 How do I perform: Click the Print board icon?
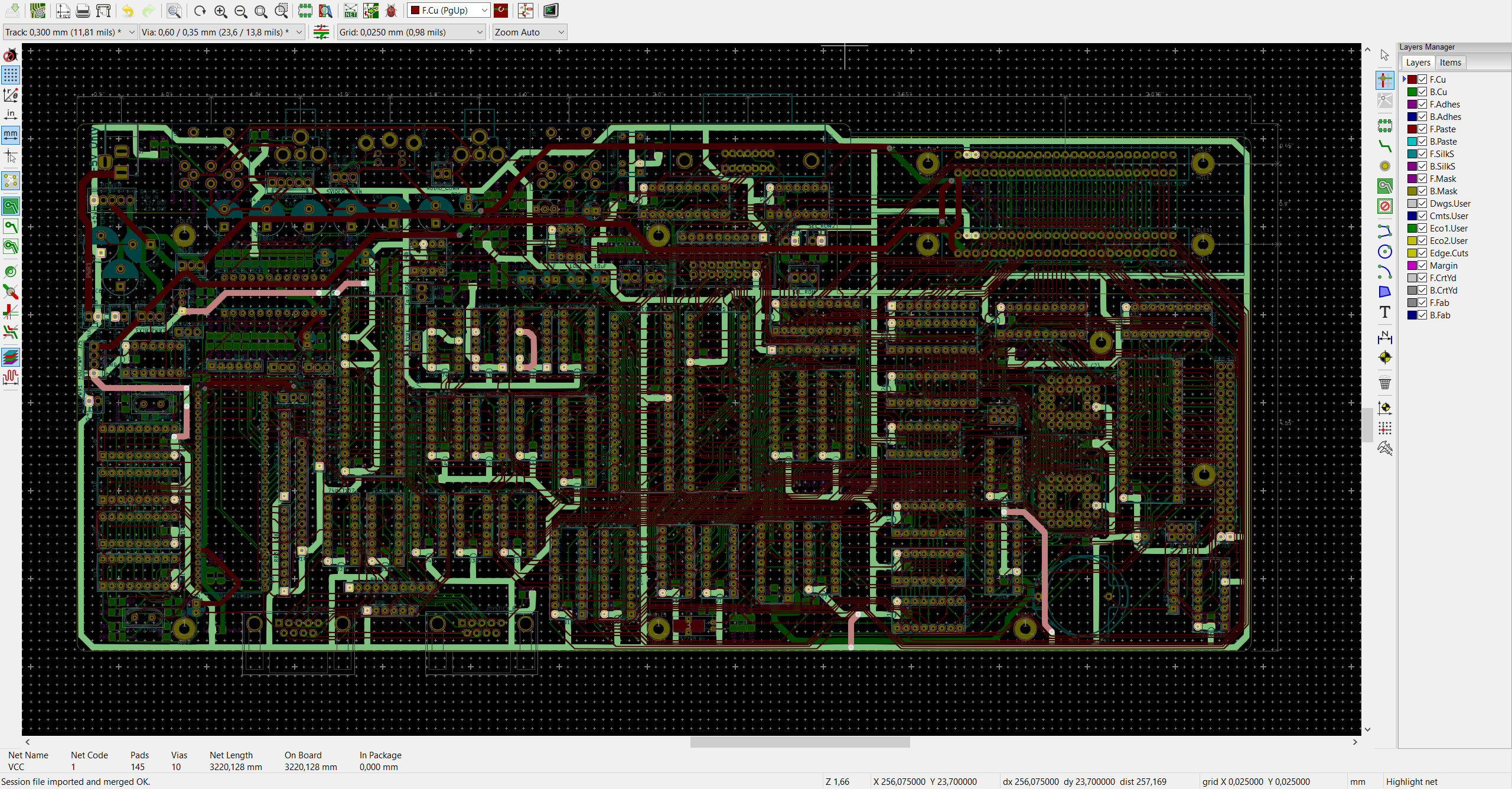click(x=83, y=10)
